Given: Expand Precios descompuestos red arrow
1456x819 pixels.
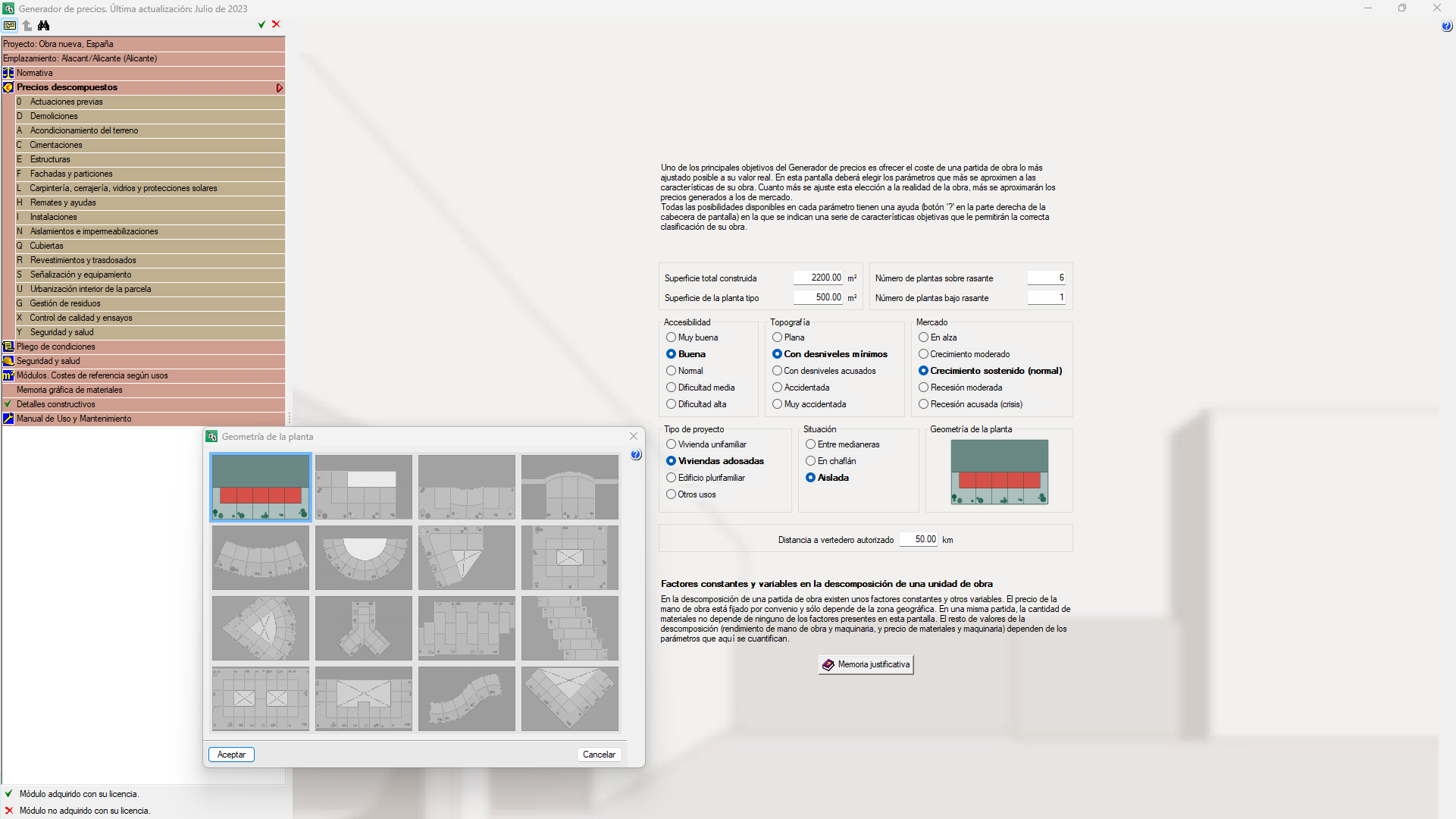Looking at the screenshot, I should (x=279, y=88).
